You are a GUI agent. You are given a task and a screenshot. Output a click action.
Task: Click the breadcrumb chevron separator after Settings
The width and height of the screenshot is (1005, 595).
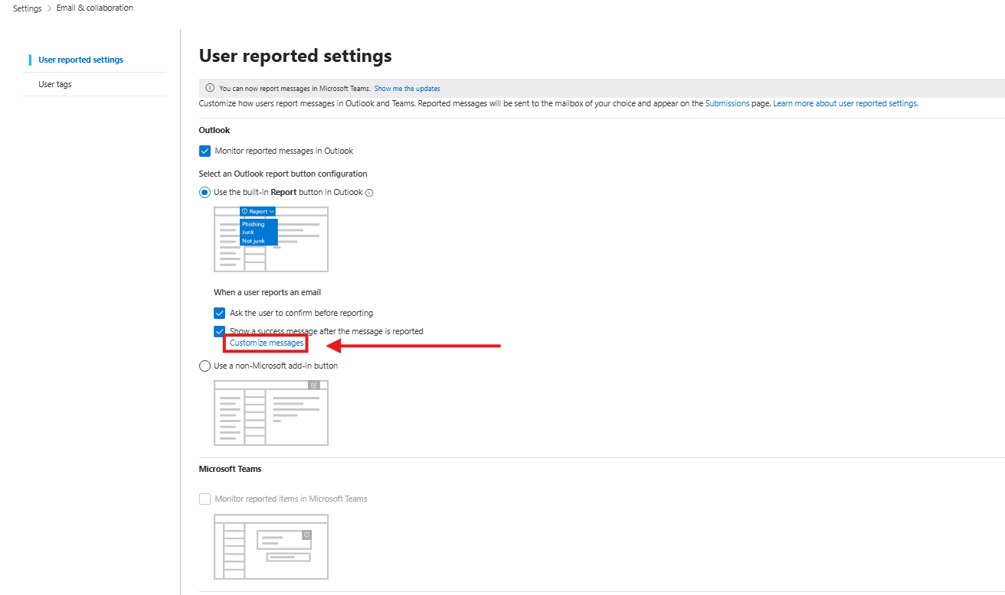(49, 8)
